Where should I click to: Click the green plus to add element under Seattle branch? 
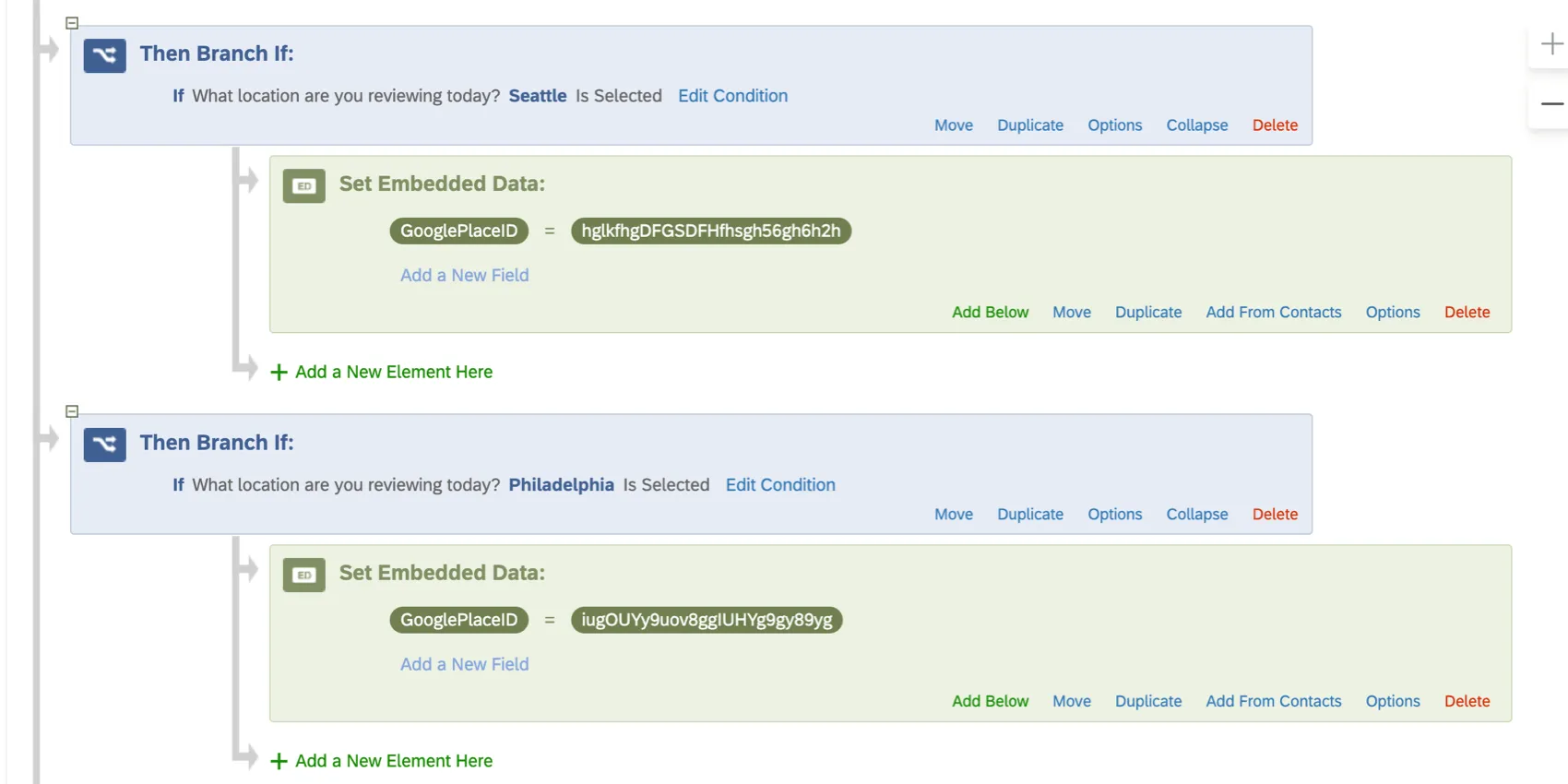point(279,372)
